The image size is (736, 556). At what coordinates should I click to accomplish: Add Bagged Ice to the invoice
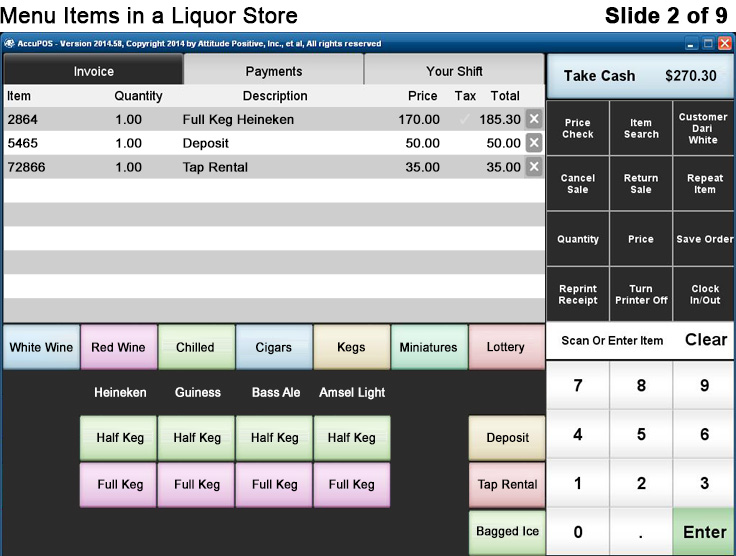(x=507, y=531)
